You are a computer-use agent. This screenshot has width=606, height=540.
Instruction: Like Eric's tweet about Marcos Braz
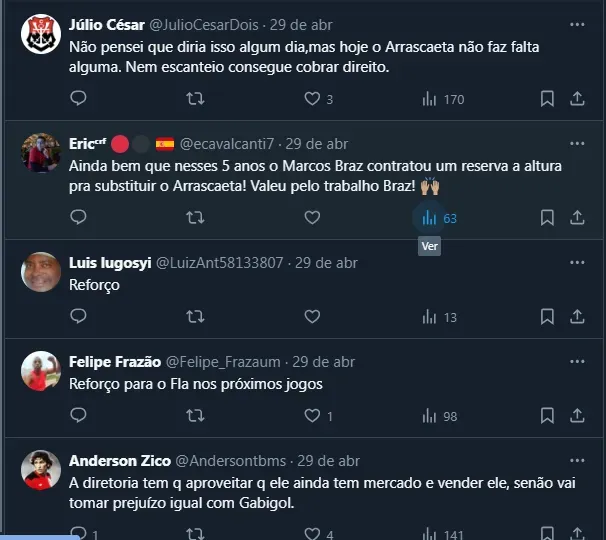coord(312,217)
